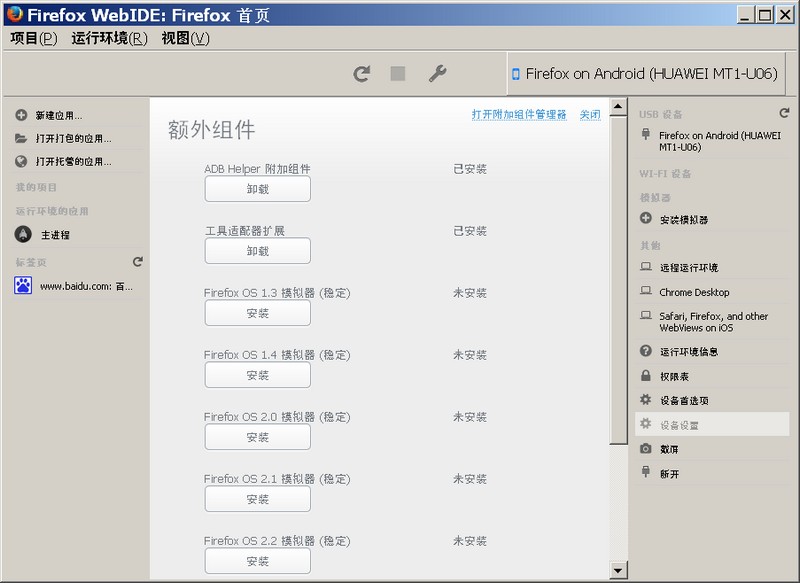Image resolution: width=800 pixels, height=583 pixels.
Task: Click the 打开打包的应用... label
Action: click(73, 139)
